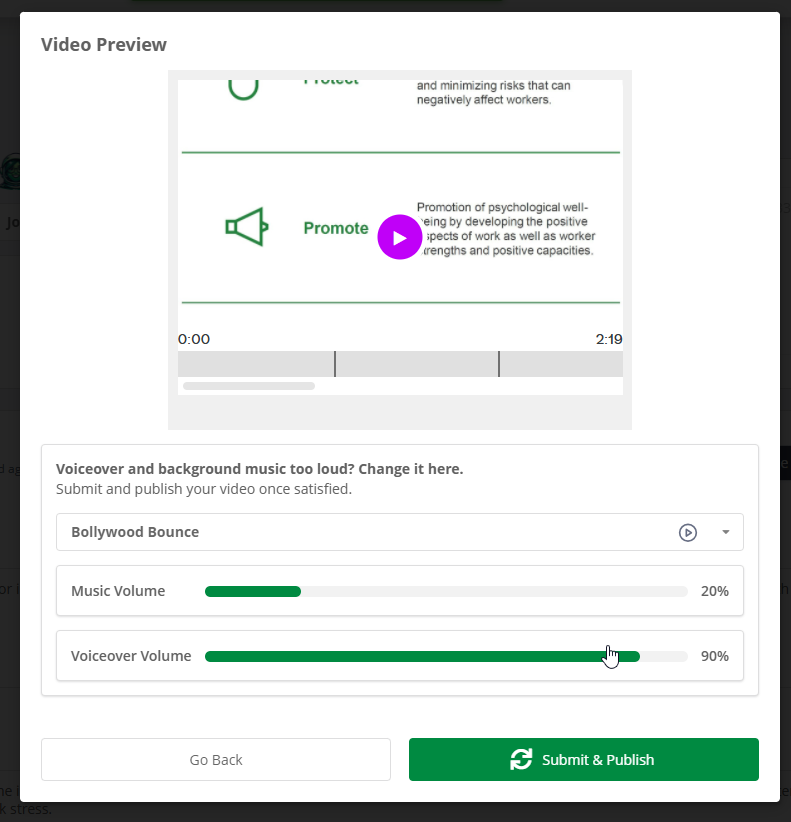The width and height of the screenshot is (791, 822).
Task: Click the Voiceover Volume label
Action: [131, 656]
